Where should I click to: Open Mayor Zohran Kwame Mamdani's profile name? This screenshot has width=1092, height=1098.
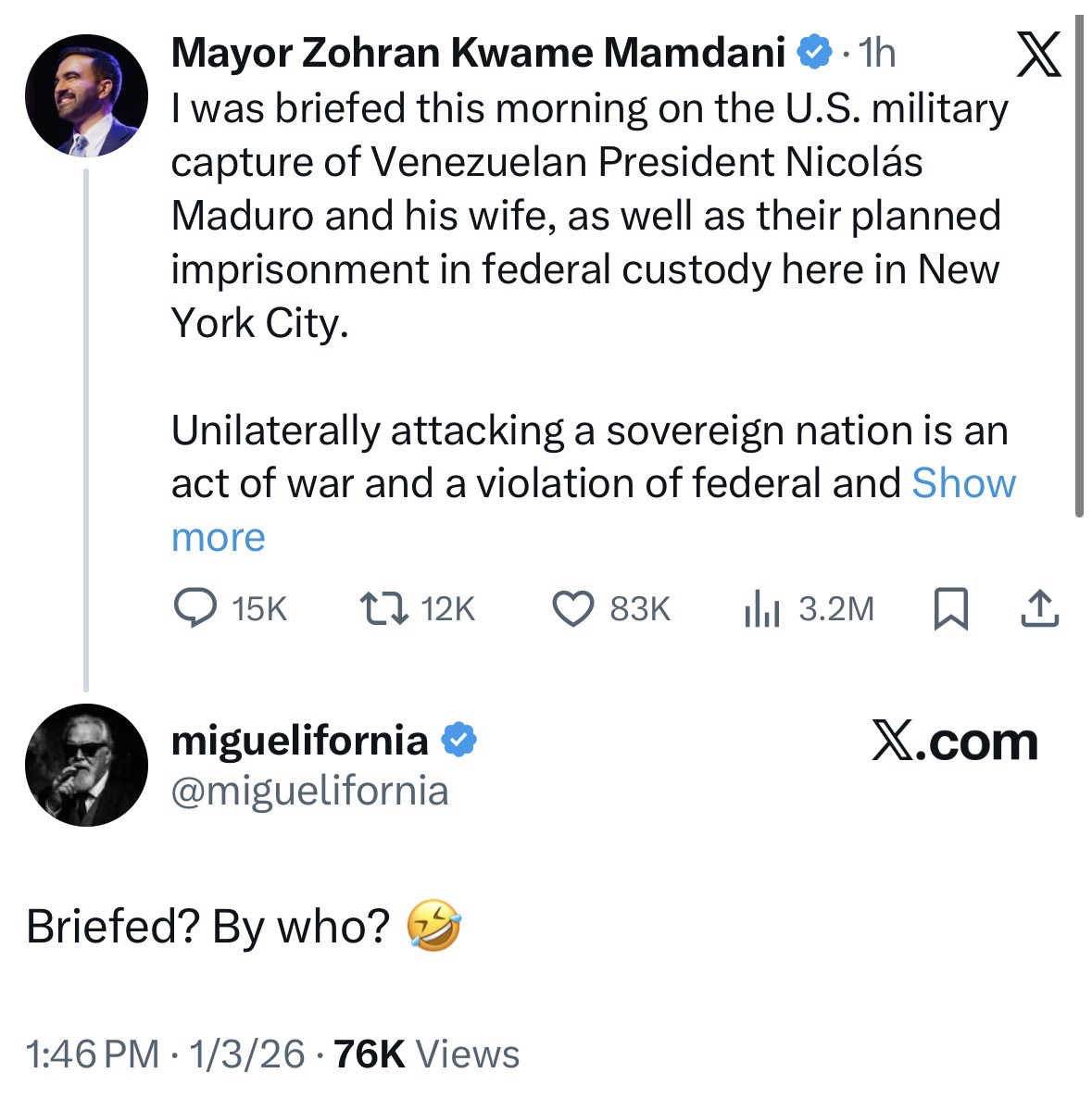click(478, 54)
